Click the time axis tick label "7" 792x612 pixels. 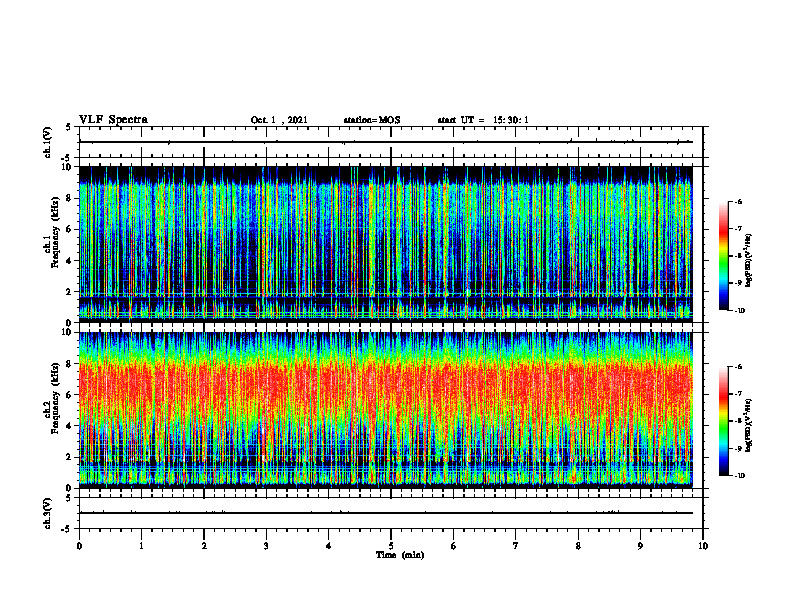(516, 546)
